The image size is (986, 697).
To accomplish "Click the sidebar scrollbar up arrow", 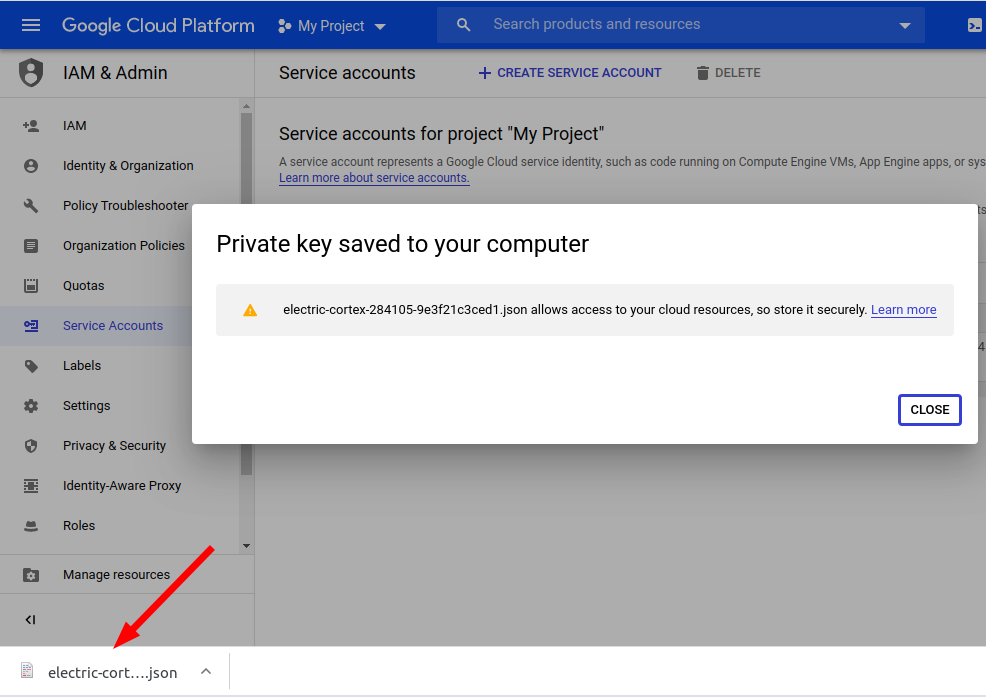I will [246, 106].
